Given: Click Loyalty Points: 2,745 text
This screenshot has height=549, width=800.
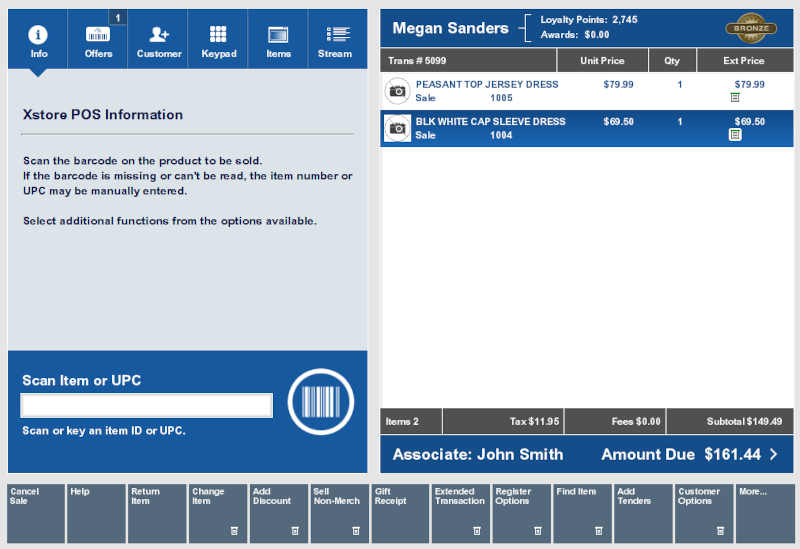Looking at the screenshot, I should 589,20.
